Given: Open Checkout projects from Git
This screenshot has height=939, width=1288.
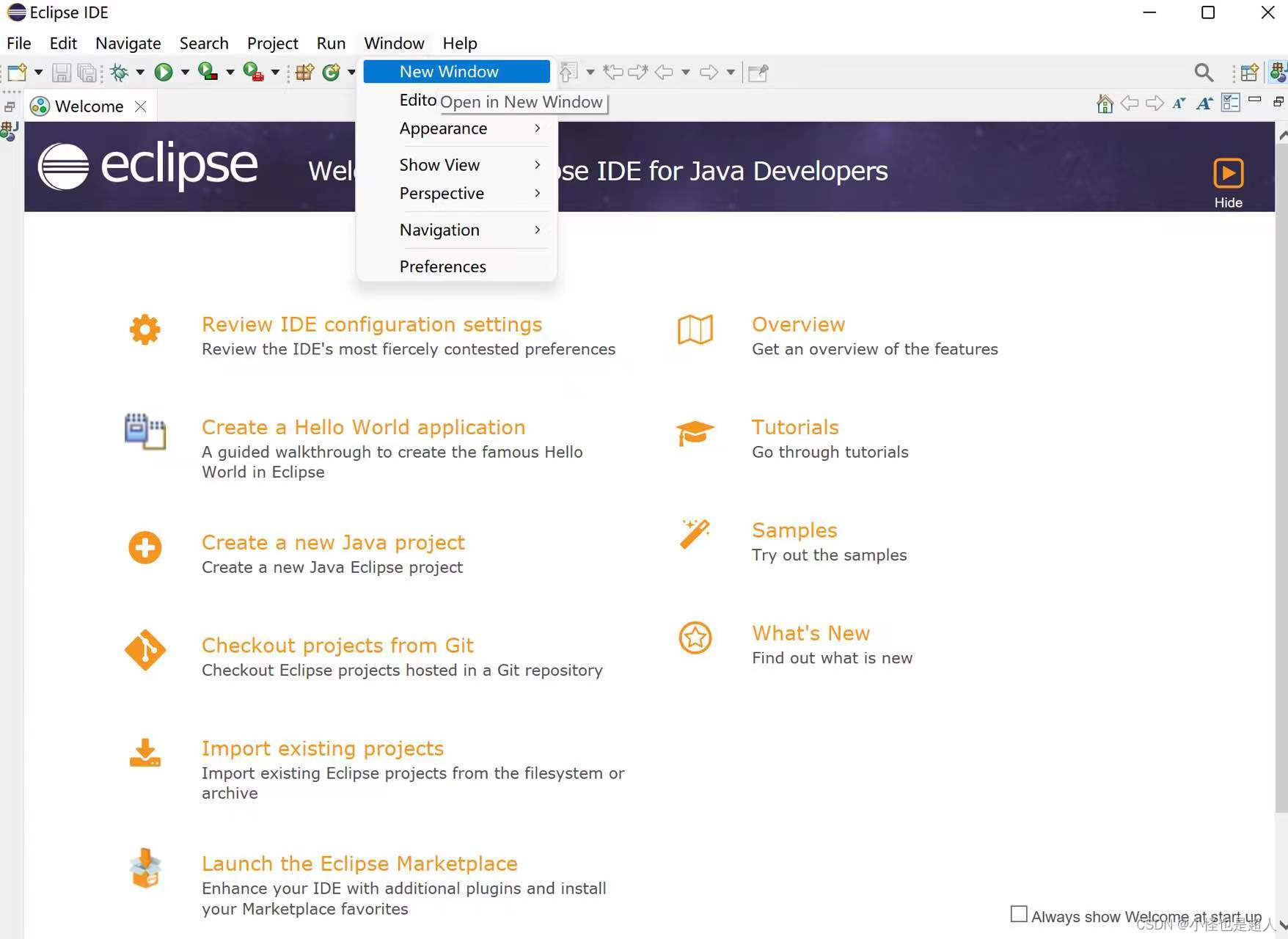Looking at the screenshot, I should (338, 645).
